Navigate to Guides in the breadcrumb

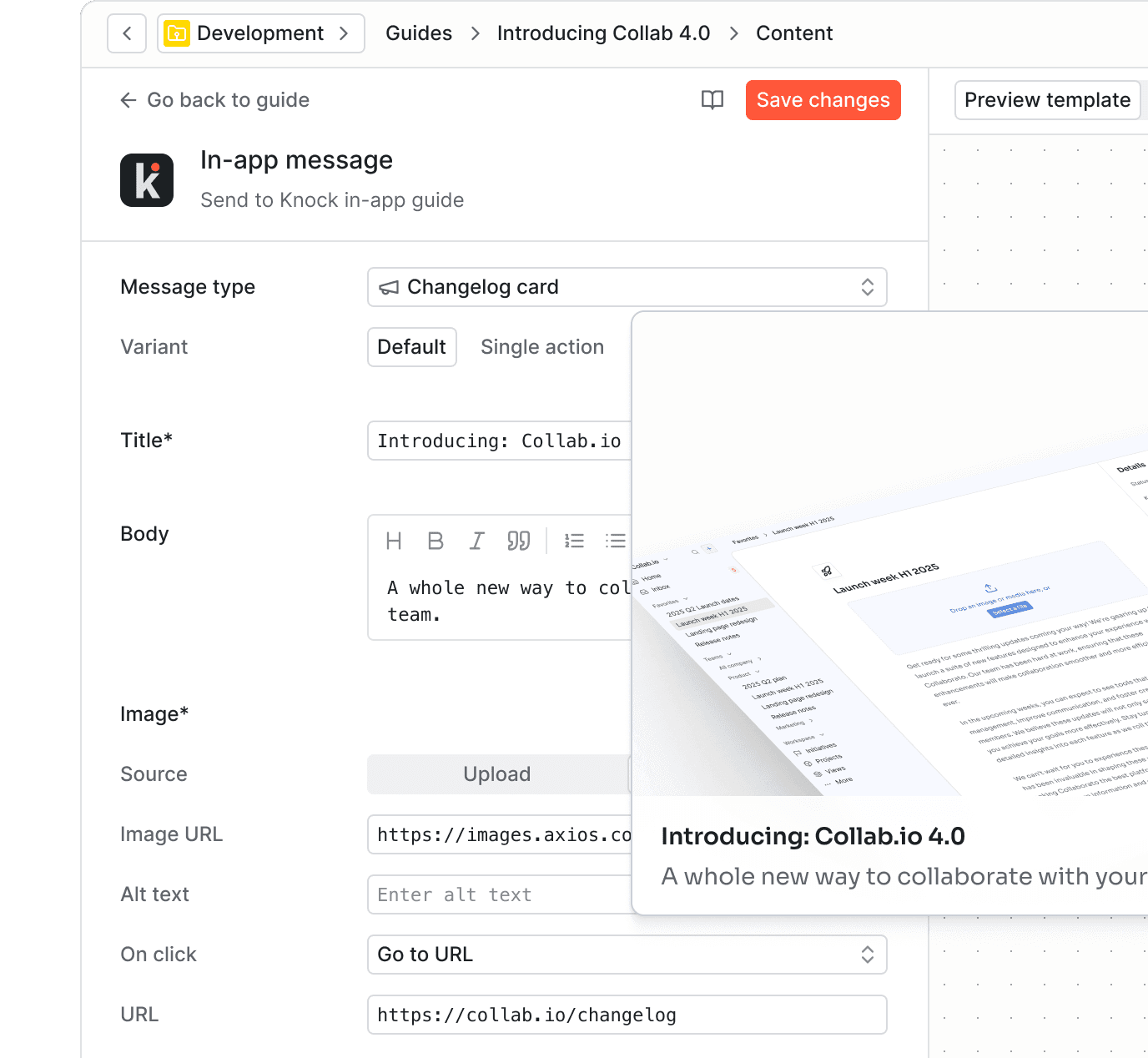click(418, 33)
